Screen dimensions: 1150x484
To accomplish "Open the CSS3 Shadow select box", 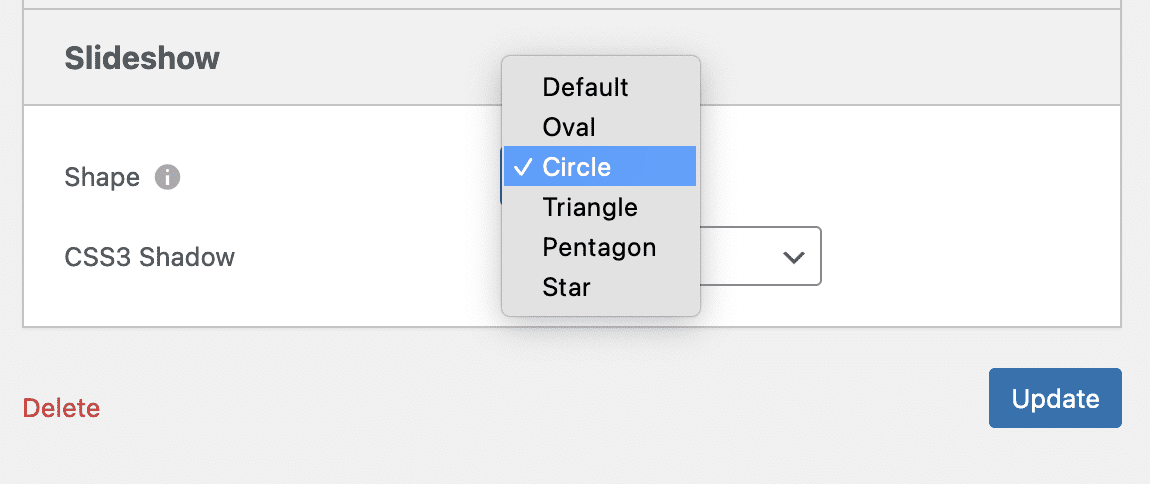I will (x=760, y=257).
